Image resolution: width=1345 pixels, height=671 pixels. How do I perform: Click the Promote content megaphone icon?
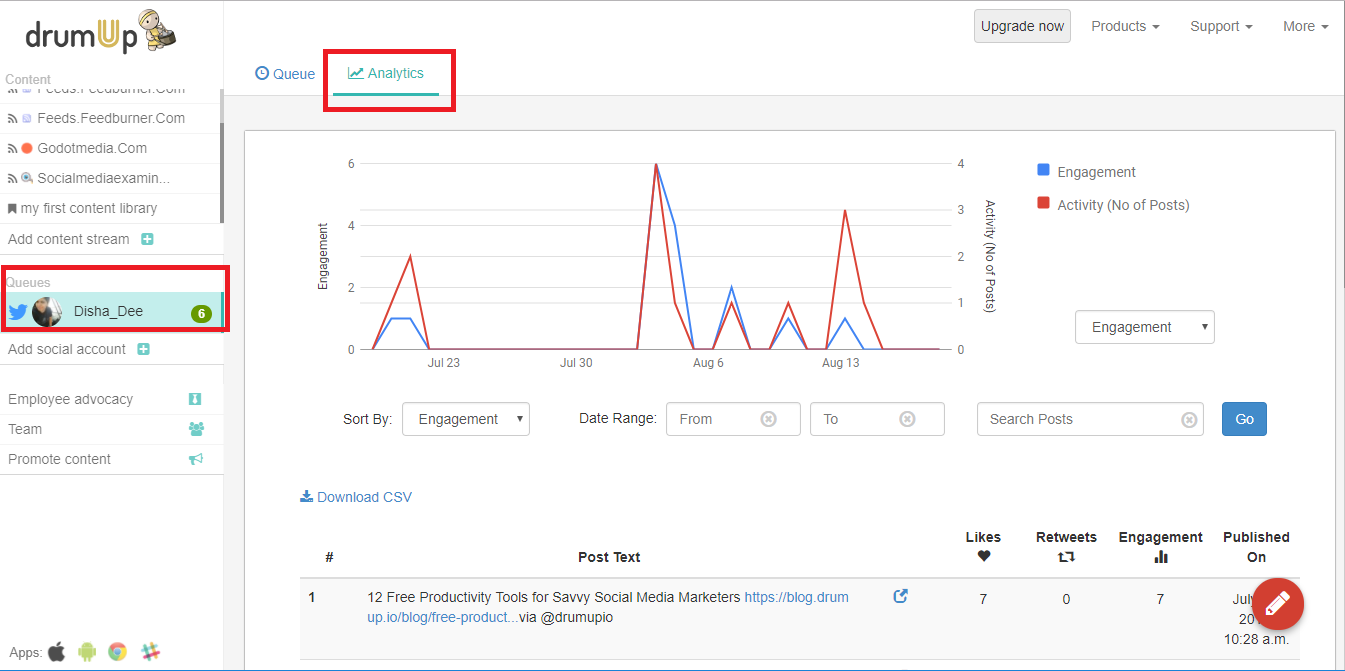tap(196, 459)
